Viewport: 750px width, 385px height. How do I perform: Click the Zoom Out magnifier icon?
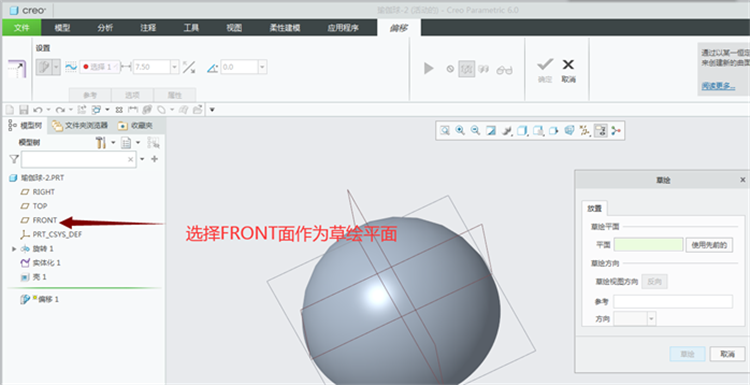click(475, 131)
